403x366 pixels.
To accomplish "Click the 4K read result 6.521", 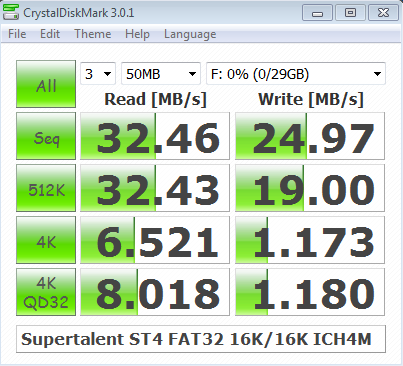I will [155, 240].
